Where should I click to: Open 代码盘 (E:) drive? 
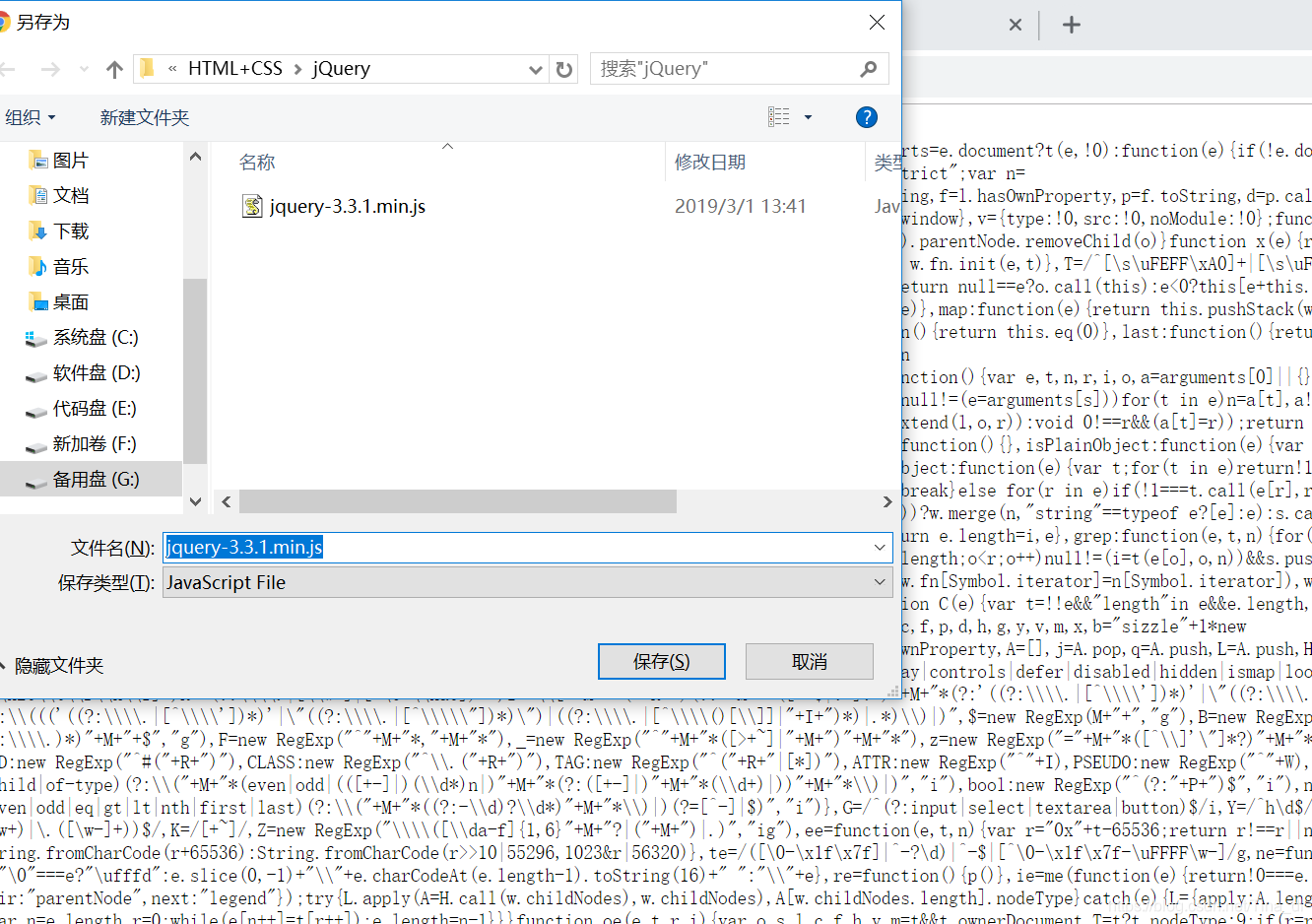click(x=81, y=409)
